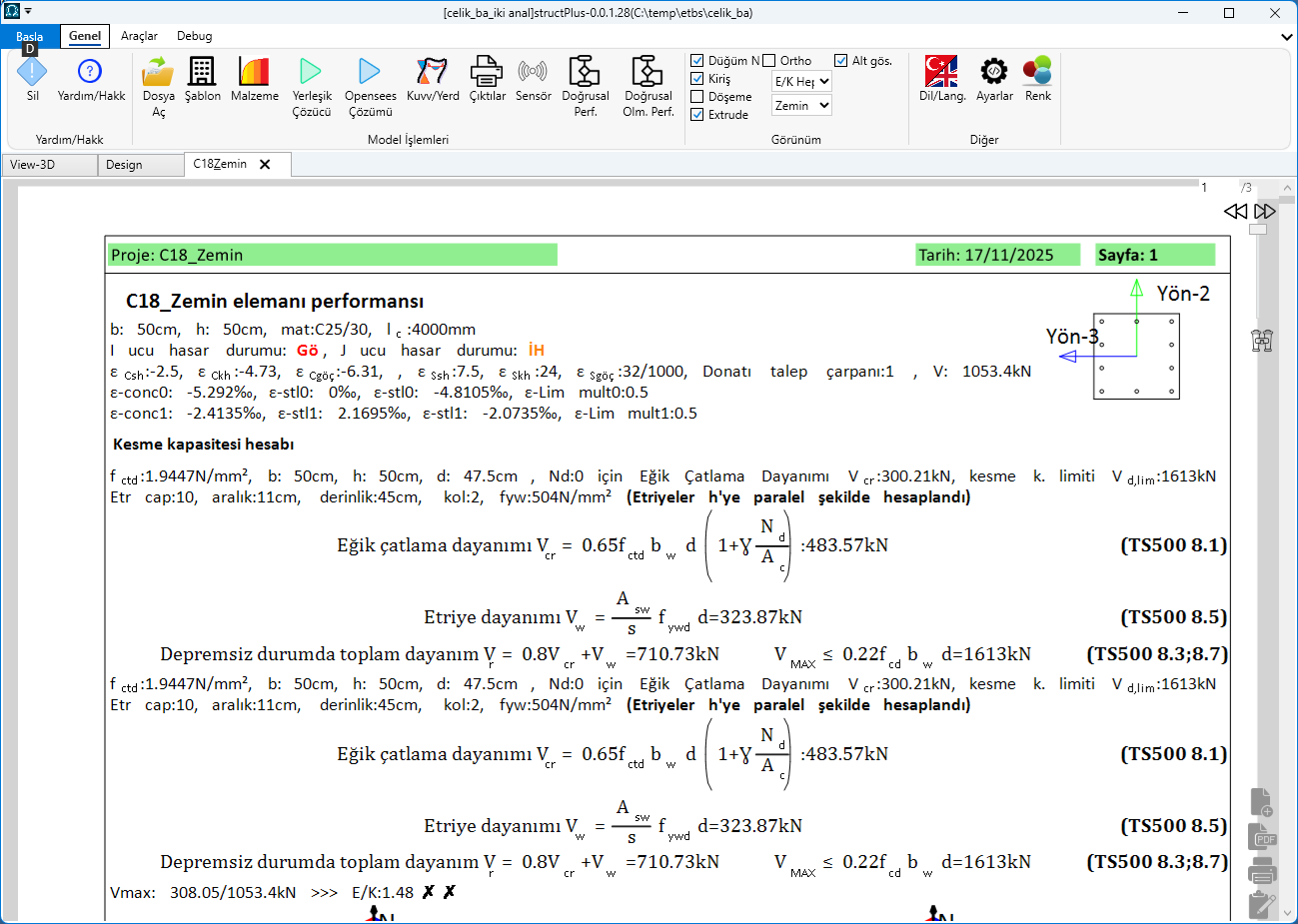Click the Vmax: 308.05/1053.4kN line
Image resolution: width=1298 pixels, height=924 pixels.
click(282, 892)
